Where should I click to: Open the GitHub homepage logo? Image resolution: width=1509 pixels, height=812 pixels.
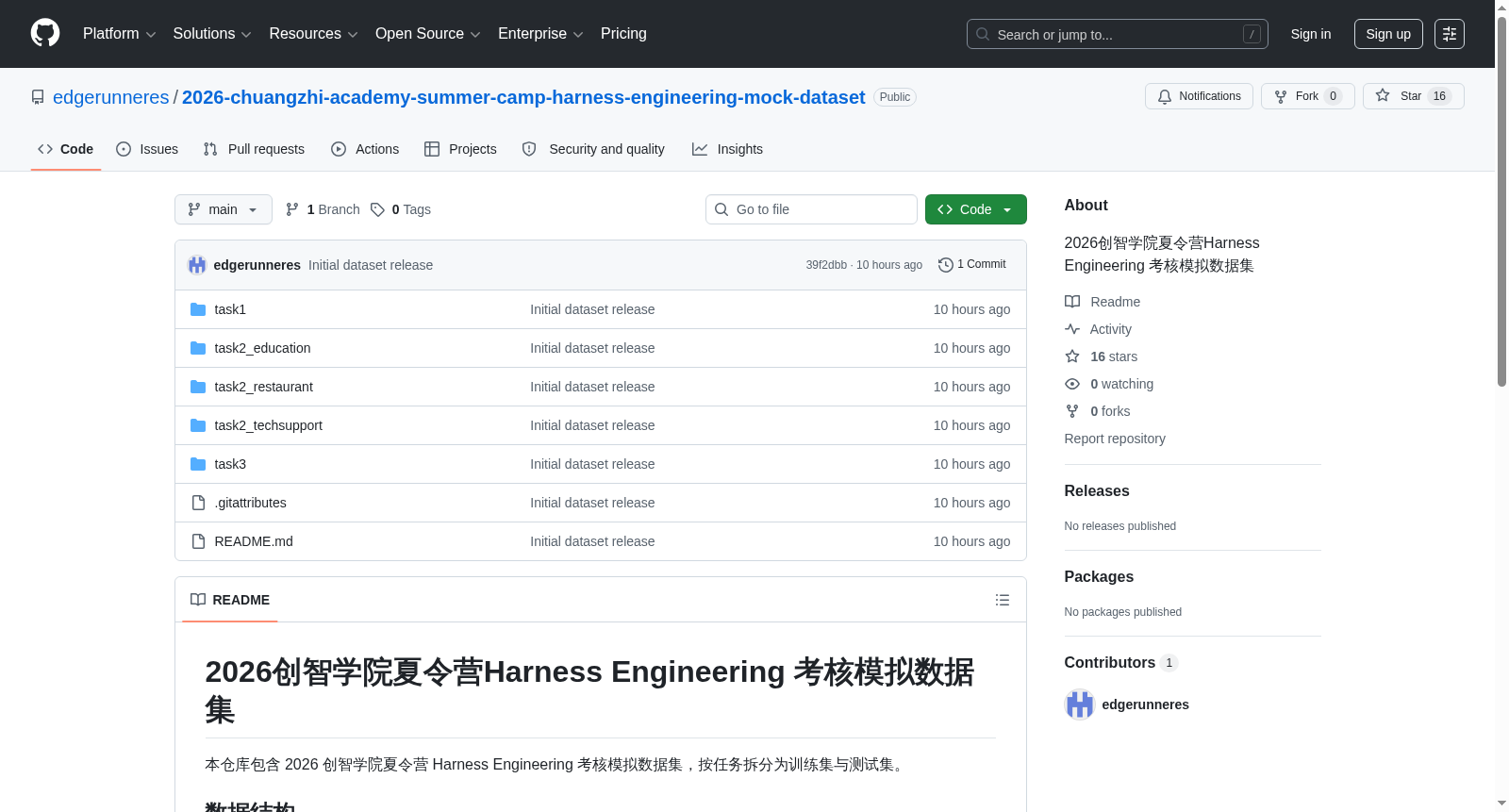point(45,33)
